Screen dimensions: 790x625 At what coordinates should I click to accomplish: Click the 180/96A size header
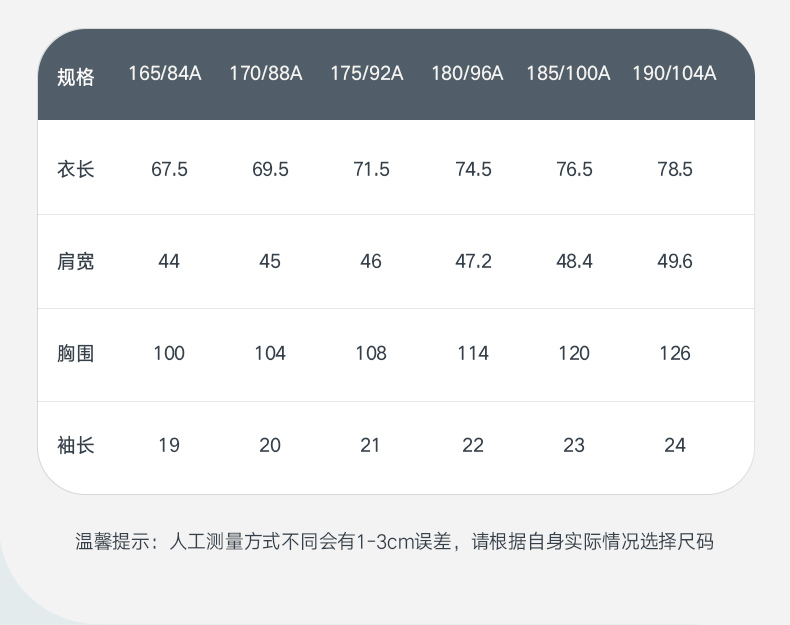[467, 74]
